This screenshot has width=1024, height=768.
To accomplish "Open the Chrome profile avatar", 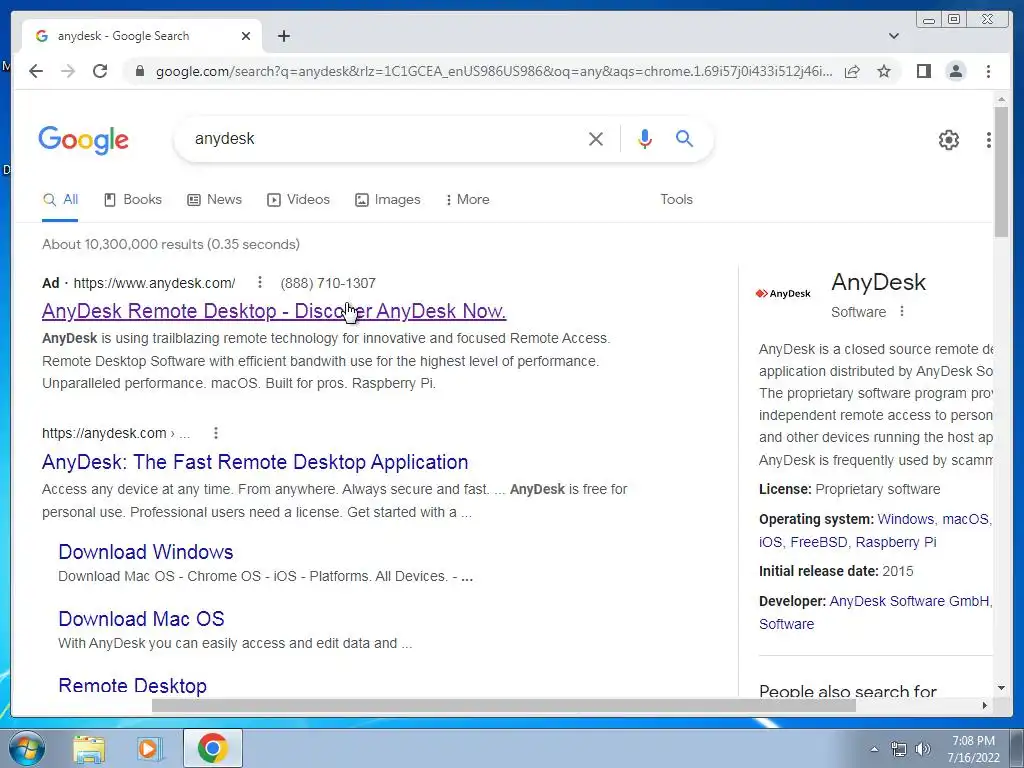I will (955, 71).
